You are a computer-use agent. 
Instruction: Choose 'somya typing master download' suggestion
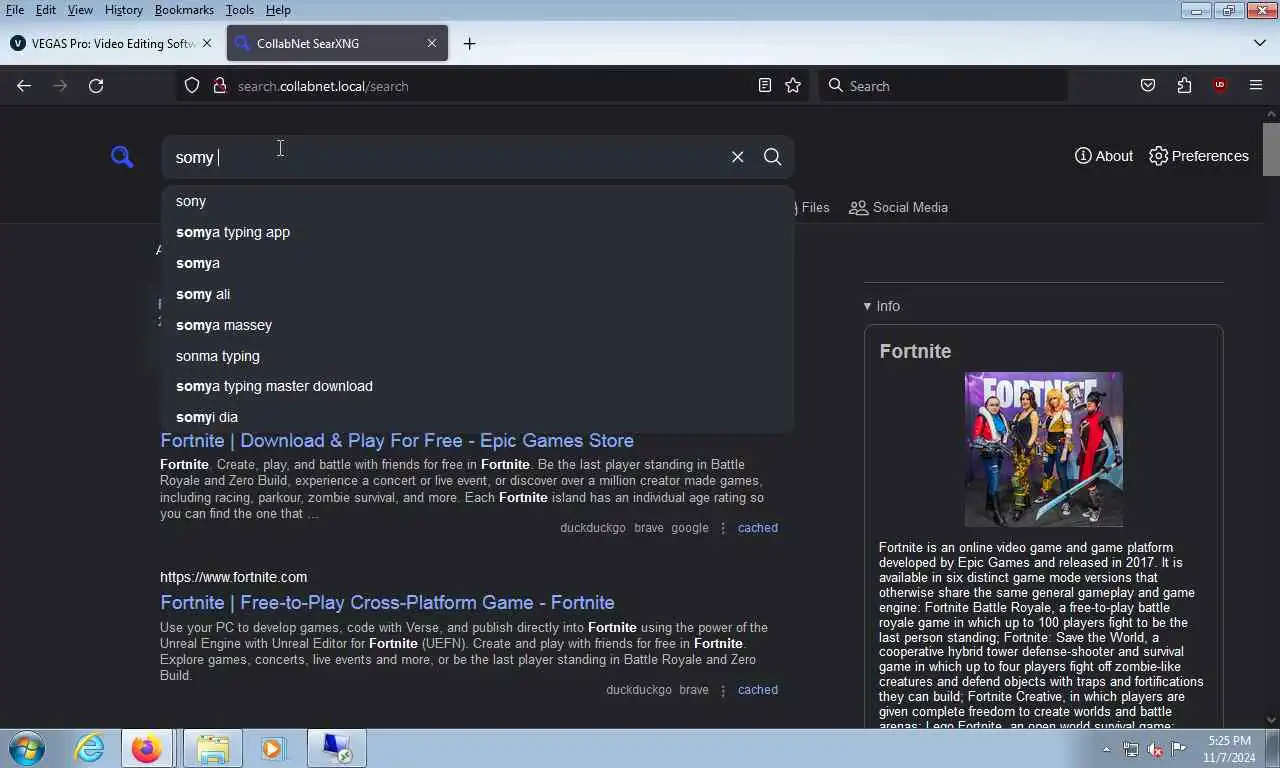pos(478,386)
